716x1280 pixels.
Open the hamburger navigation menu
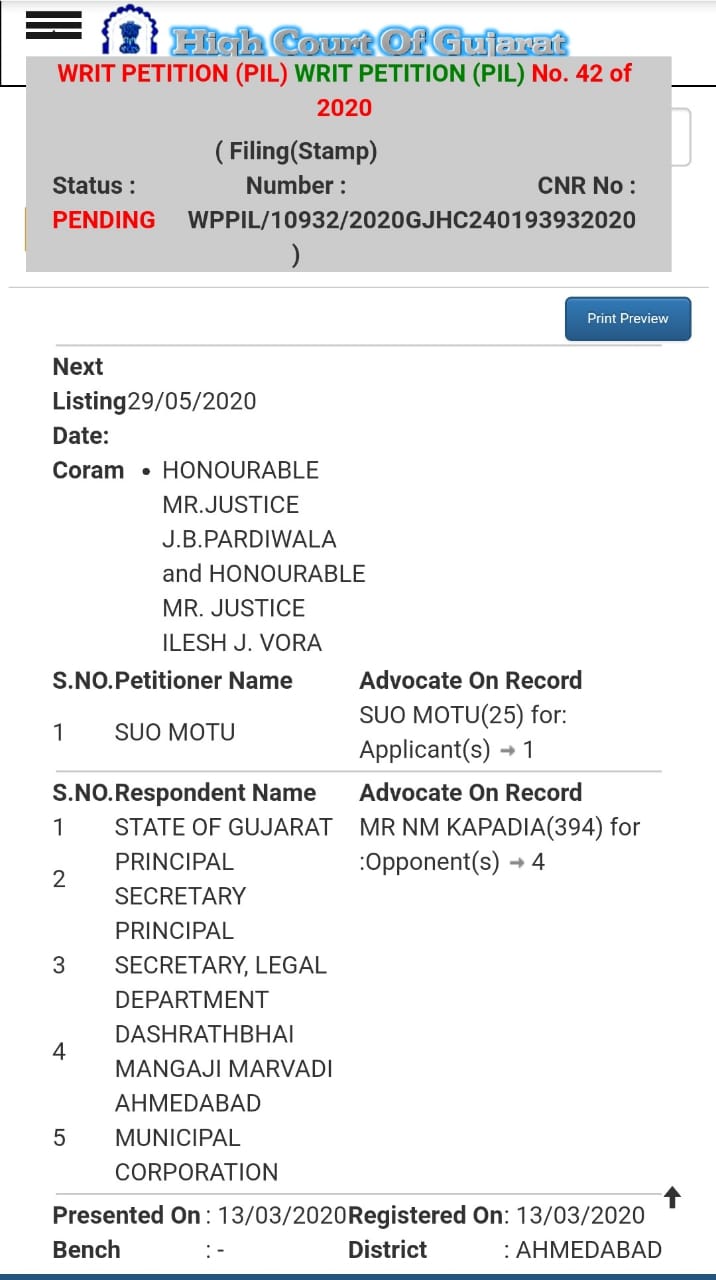pyautogui.click(x=54, y=27)
